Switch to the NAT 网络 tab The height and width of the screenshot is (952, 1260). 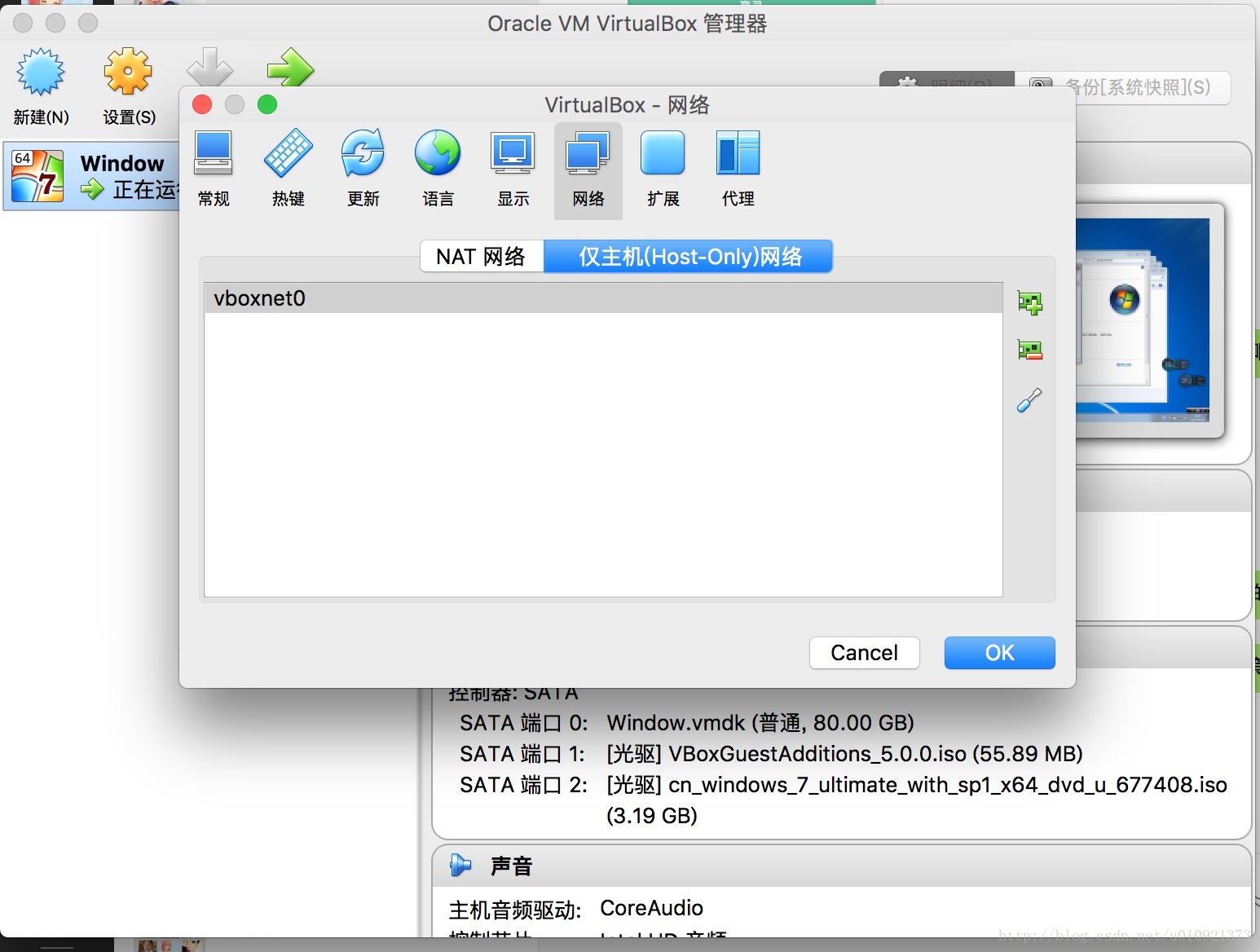coord(482,257)
